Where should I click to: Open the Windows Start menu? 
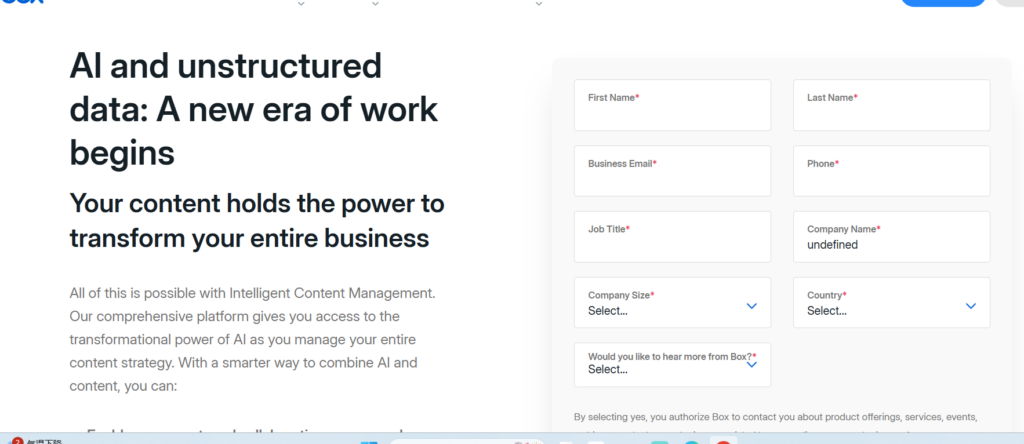369,441
